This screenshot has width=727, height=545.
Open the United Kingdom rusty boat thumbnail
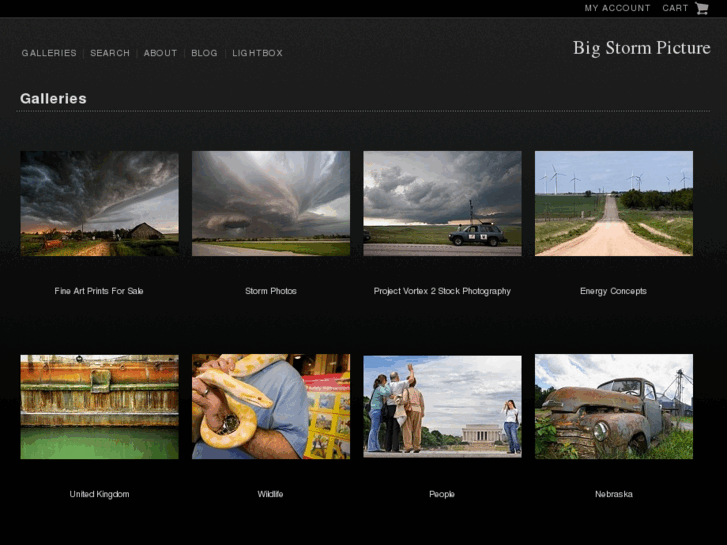(99, 407)
